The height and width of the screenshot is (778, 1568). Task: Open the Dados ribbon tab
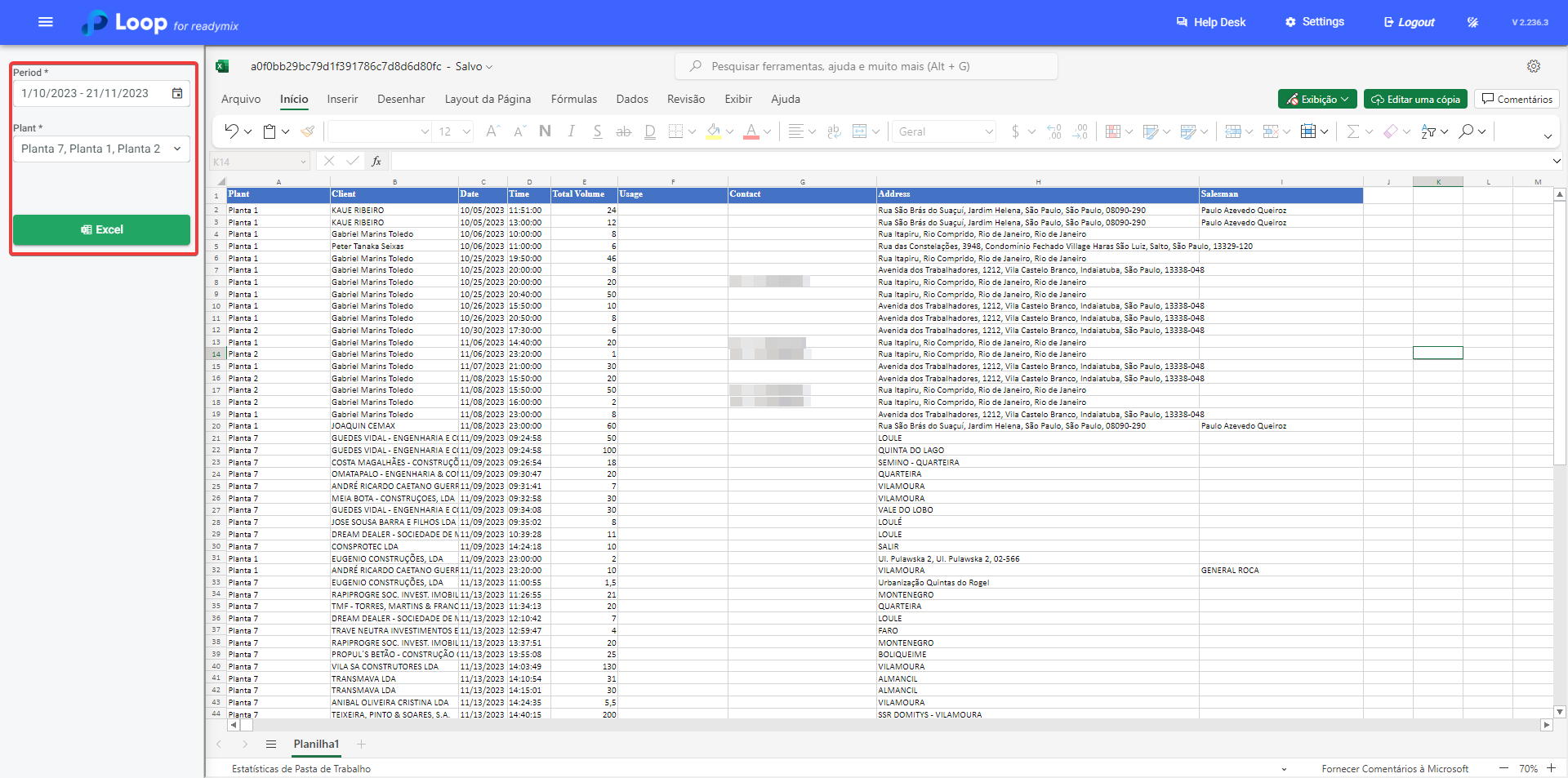(631, 100)
